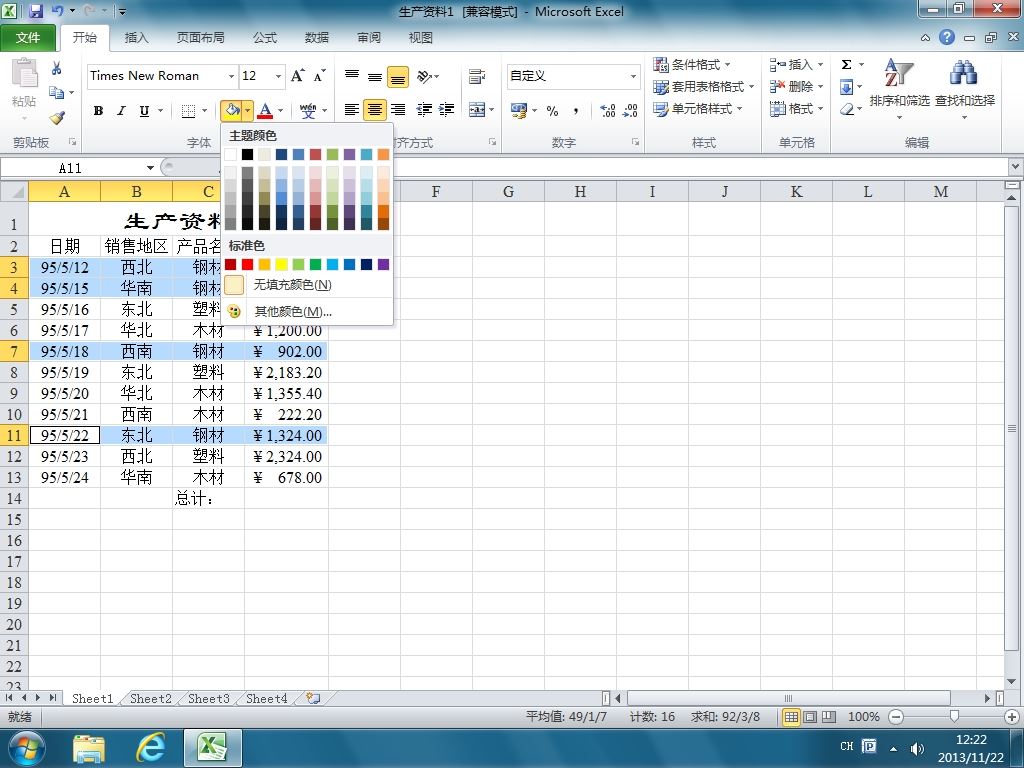
Task: Toggle left text alignment
Action: [x=352, y=110]
